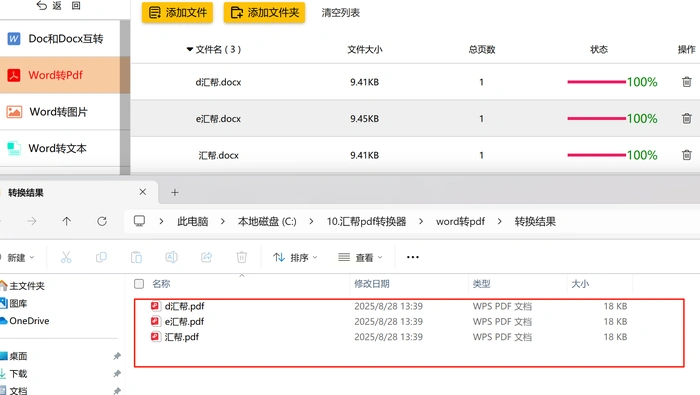Expand chevron before 此电脑
This screenshot has width=700, height=395.
[x=161, y=221]
